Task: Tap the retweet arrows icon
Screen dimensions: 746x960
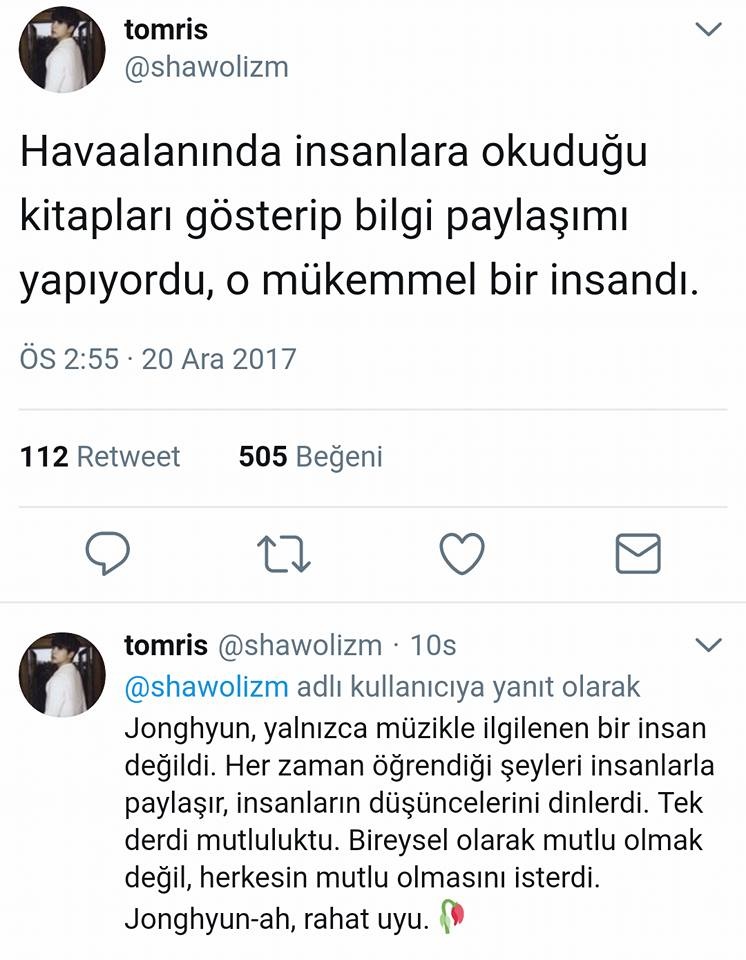Action: (283, 553)
